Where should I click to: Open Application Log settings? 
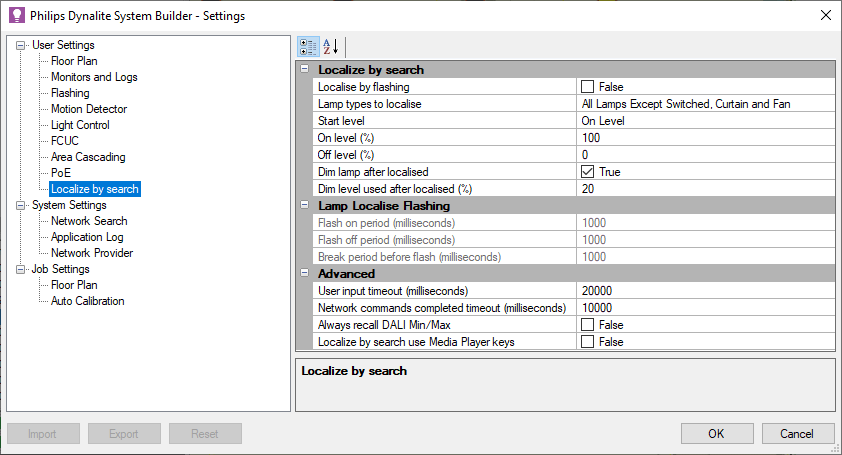[x=87, y=237]
